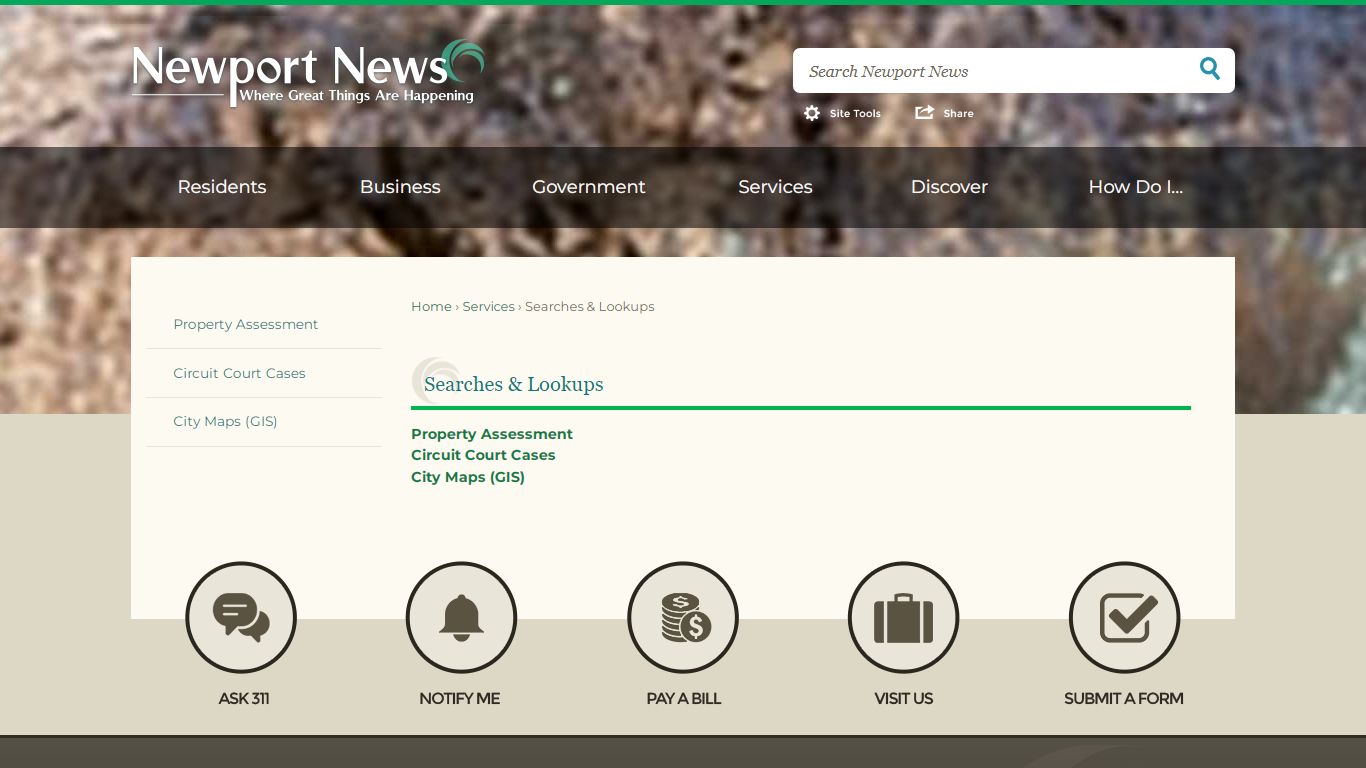Open the Government menu
The height and width of the screenshot is (768, 1366).
[x=589, y=187]
